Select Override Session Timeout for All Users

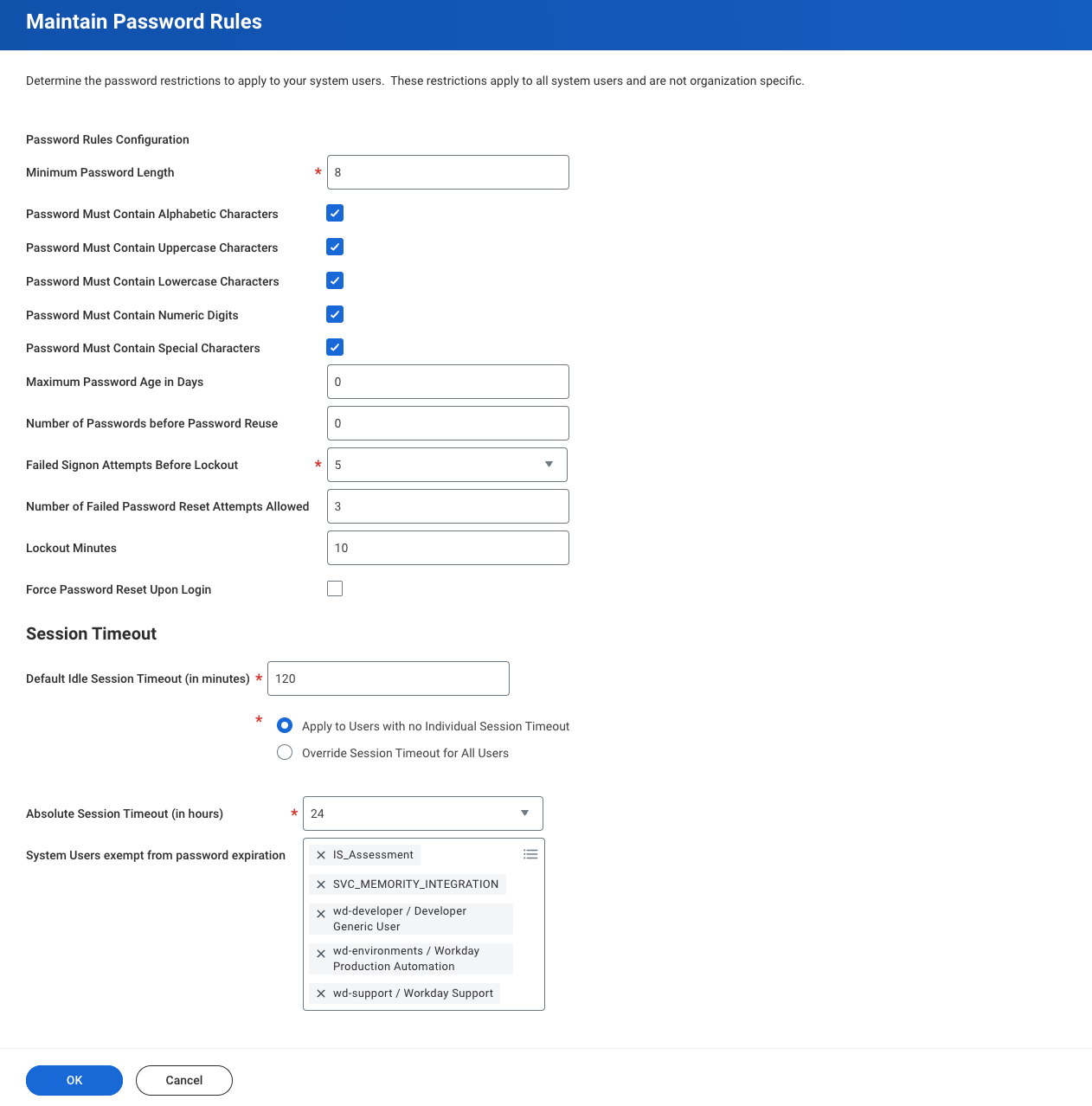tap(285, 752)
